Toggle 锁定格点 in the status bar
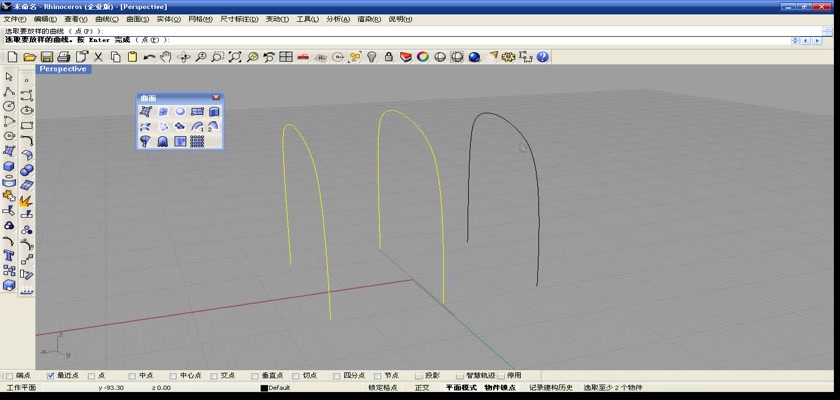This screenshot has width=840, height=400. click(382, 388)
